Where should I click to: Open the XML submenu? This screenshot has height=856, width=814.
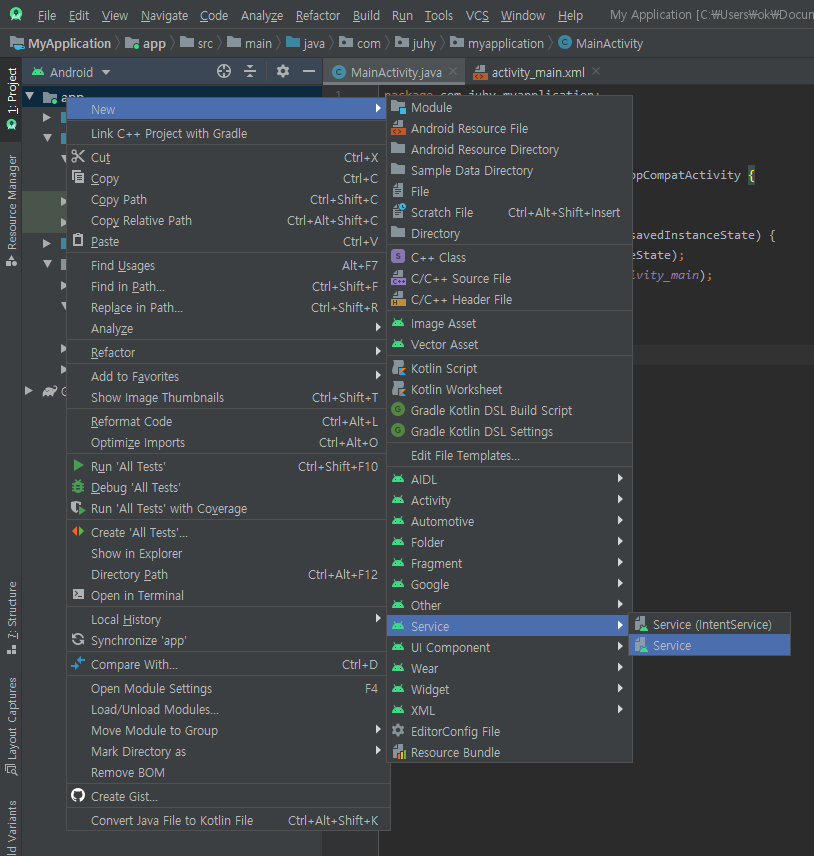pos(509,710)
